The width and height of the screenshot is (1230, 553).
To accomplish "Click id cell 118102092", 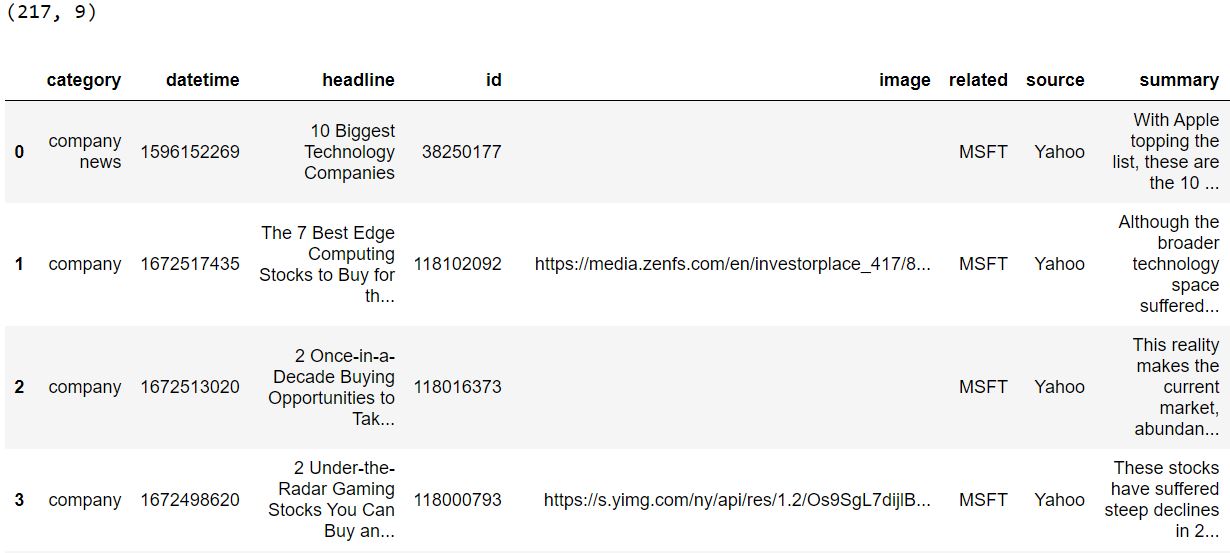I will click(458, 264).
